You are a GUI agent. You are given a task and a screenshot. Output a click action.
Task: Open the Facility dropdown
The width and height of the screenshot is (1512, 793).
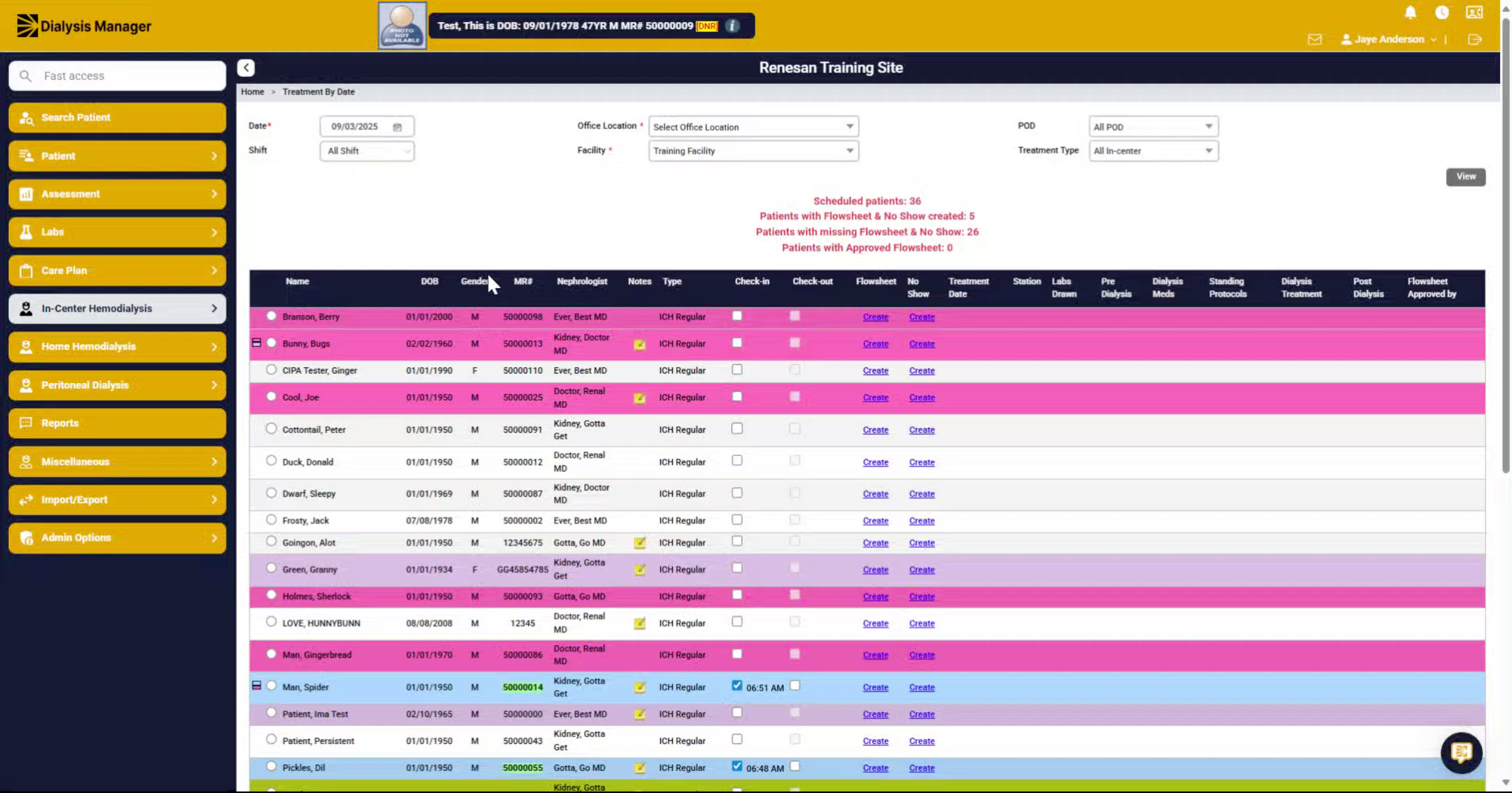(753, 151)
